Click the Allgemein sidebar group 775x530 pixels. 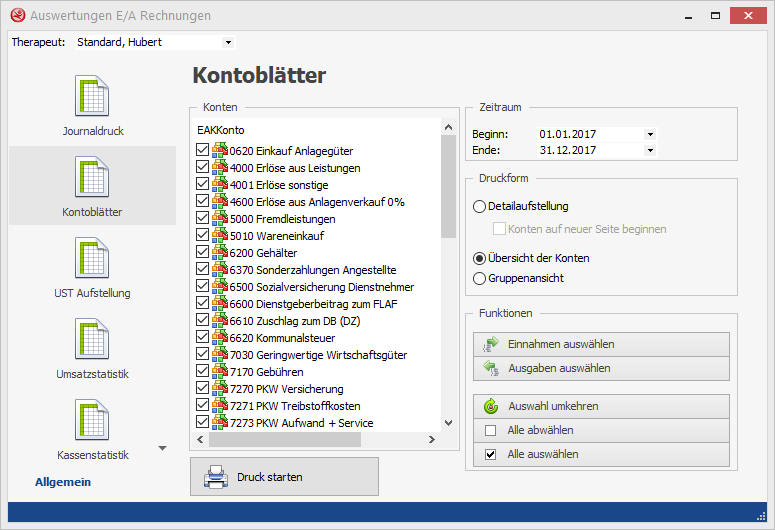(63, 482)
